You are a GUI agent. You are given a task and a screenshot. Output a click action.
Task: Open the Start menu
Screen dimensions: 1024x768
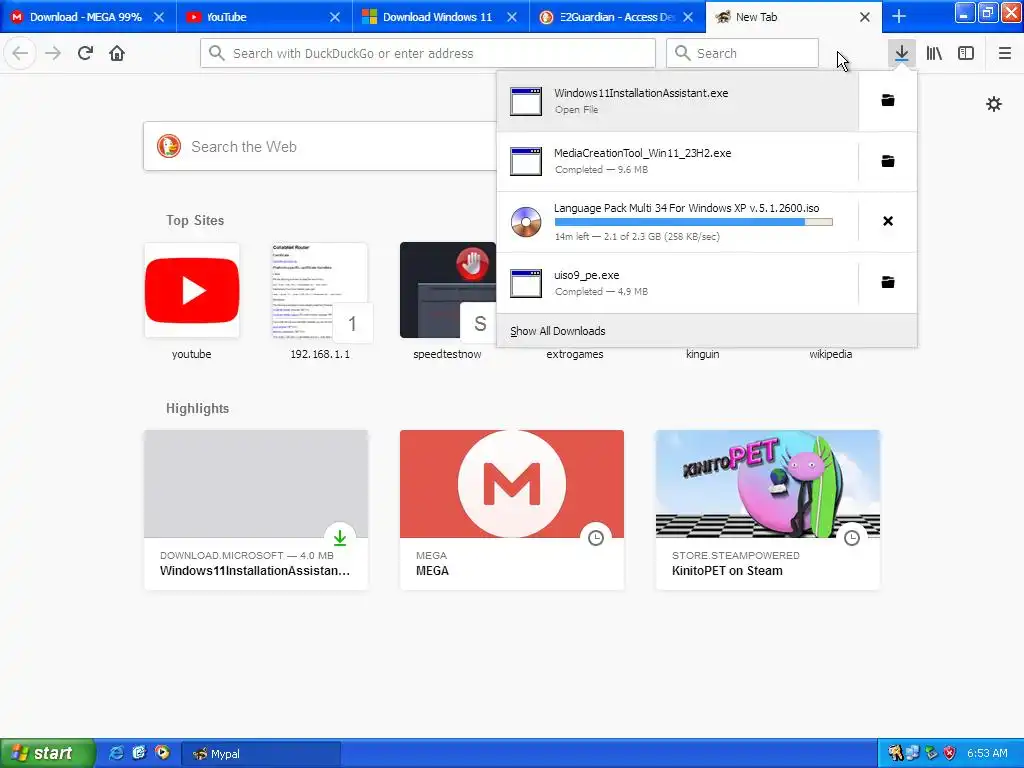(x=47, y=753)
